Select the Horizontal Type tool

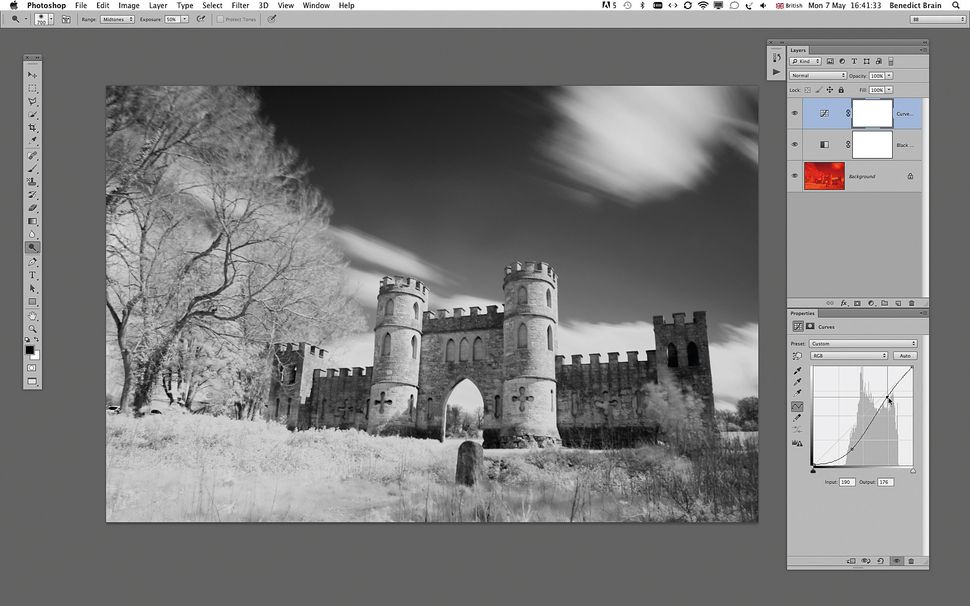pyautogui.click(x=33, y=274)
